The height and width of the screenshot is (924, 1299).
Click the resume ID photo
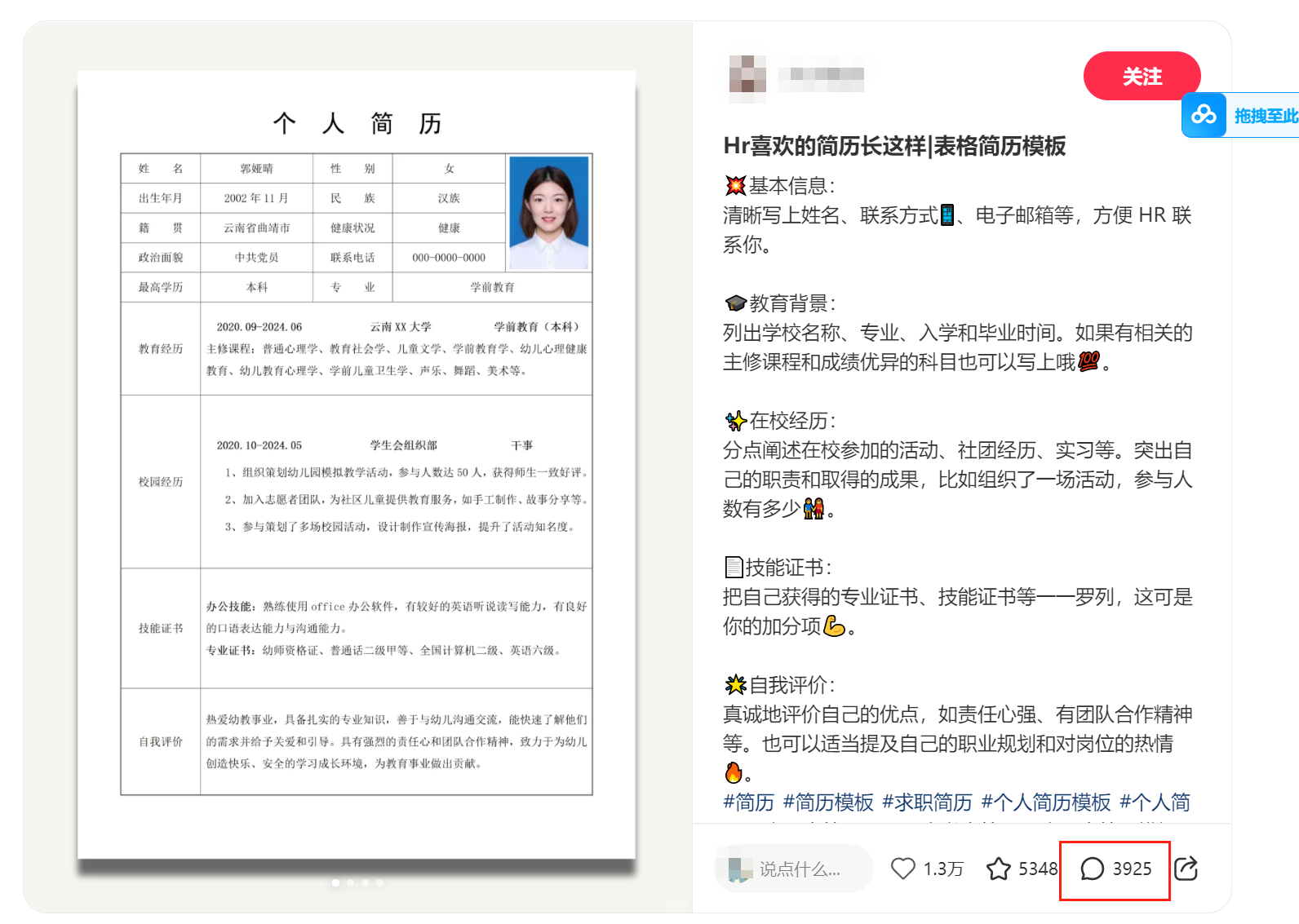(x=548, y=212)
